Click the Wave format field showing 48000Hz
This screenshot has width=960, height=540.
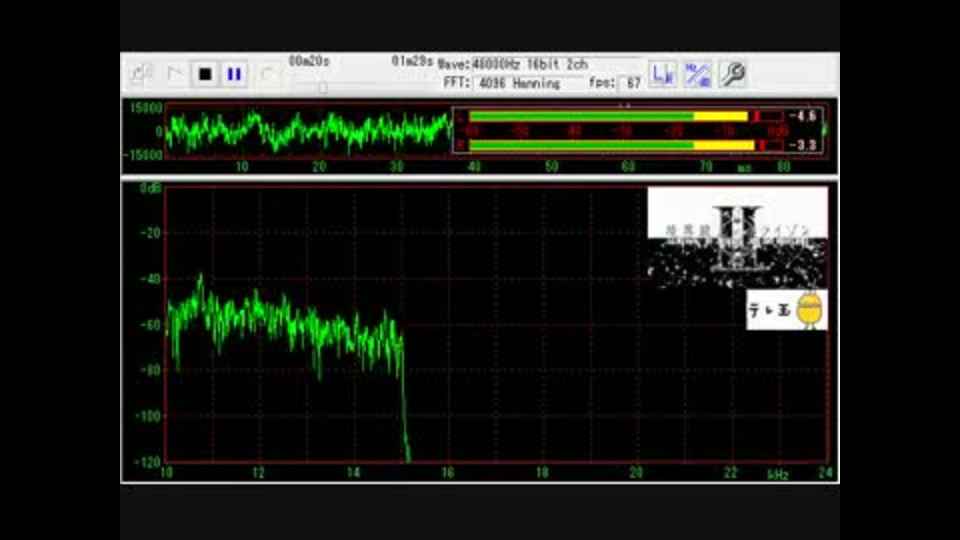click(x=554, y=64)
